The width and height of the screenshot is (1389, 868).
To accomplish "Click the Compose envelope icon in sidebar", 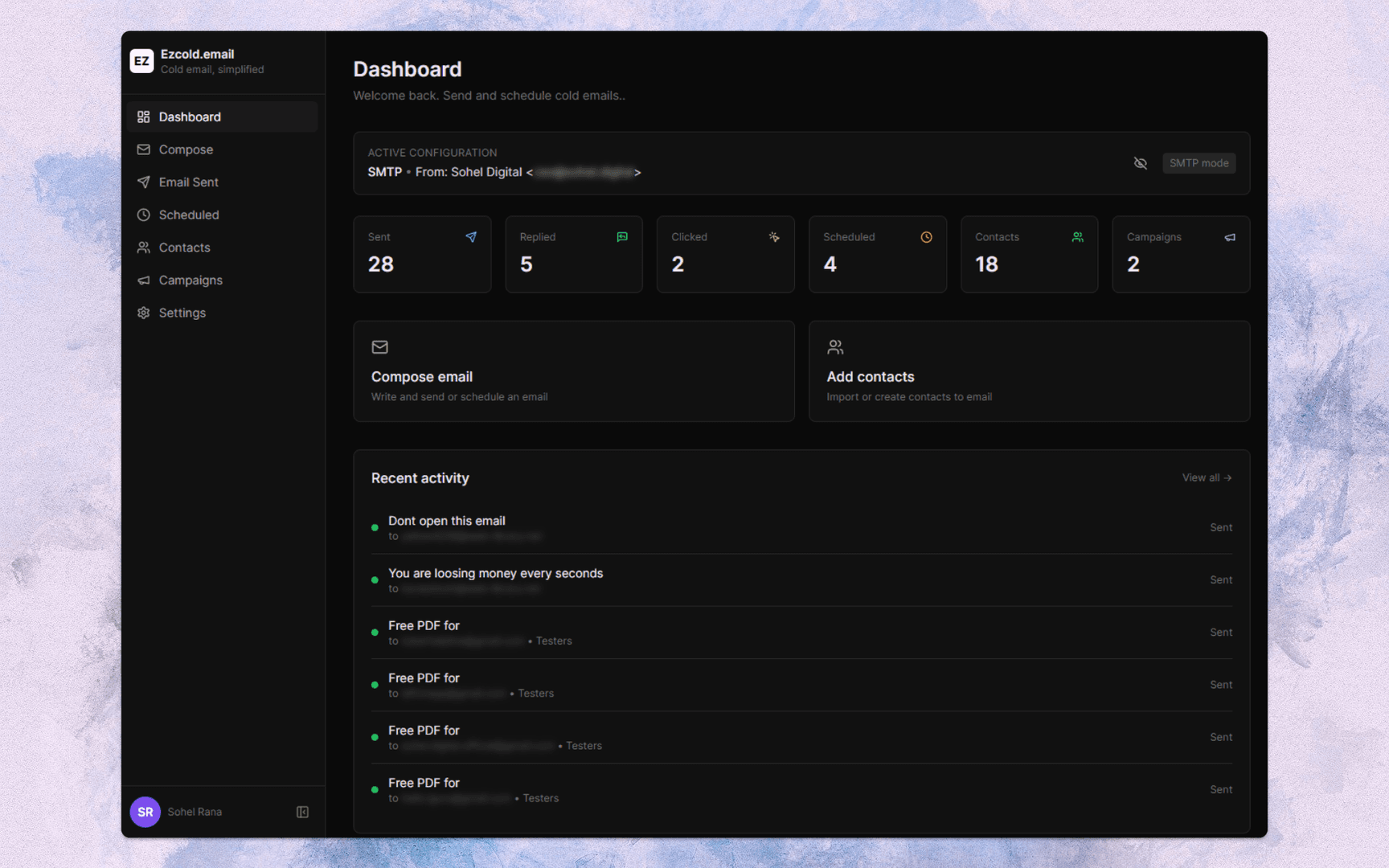I will pos(143,149).
